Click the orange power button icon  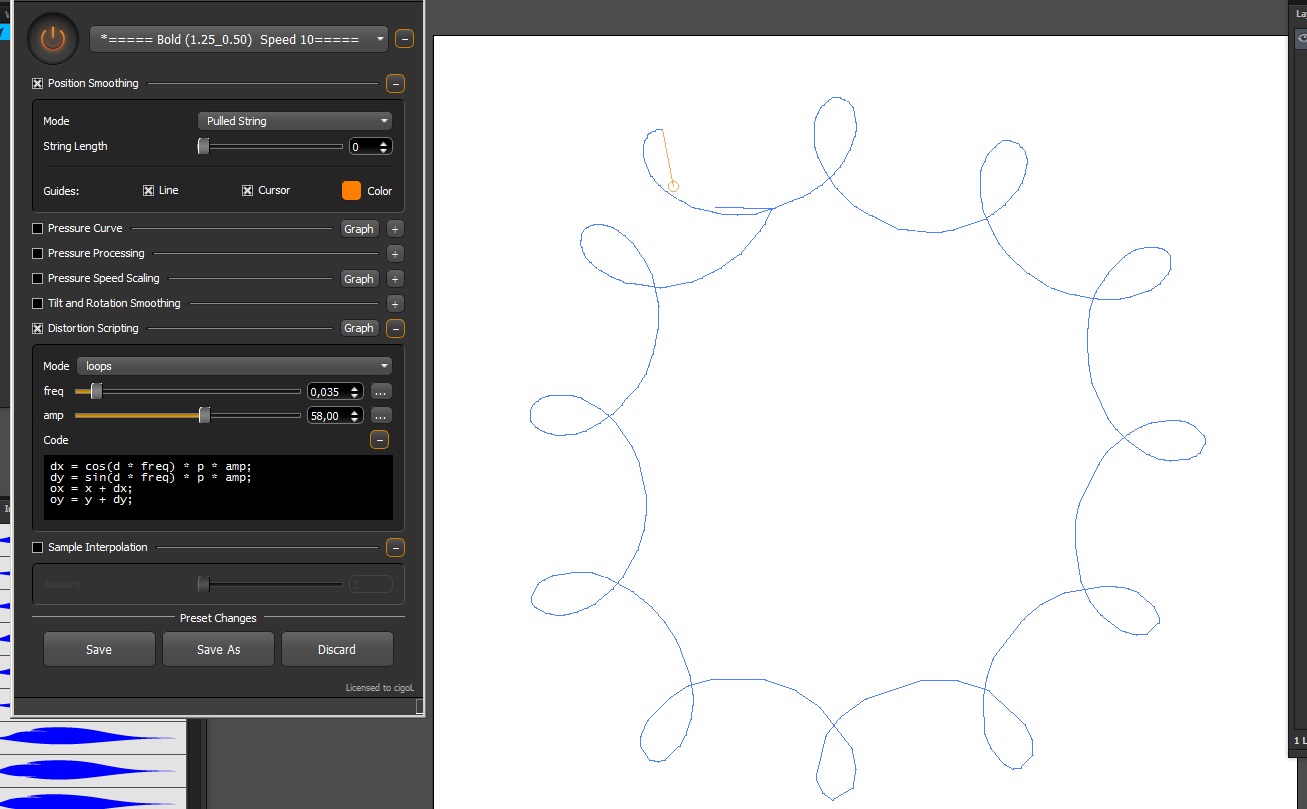click(52, 39)
